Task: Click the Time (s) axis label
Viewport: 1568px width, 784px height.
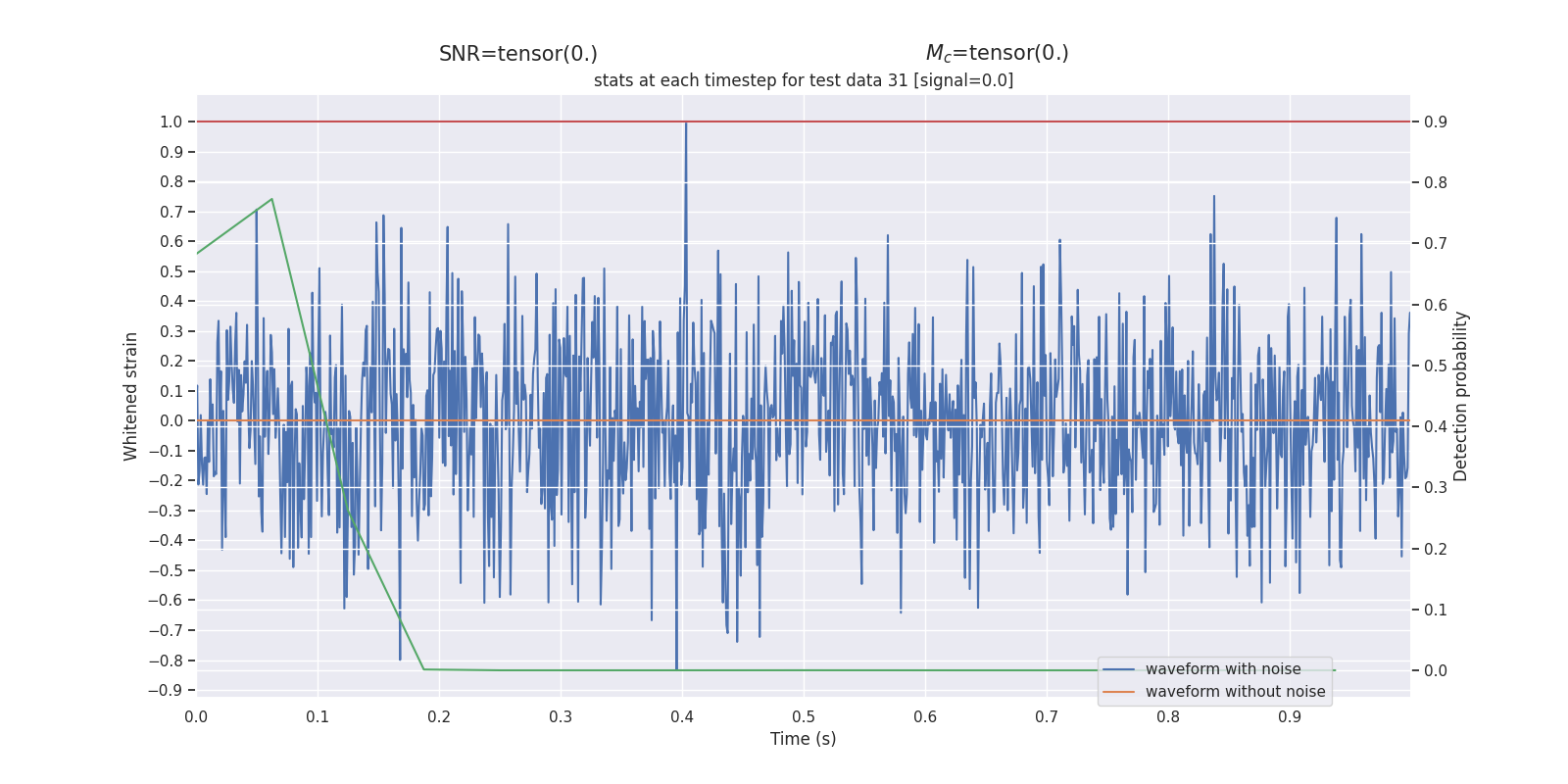Action: click(804, 739)
